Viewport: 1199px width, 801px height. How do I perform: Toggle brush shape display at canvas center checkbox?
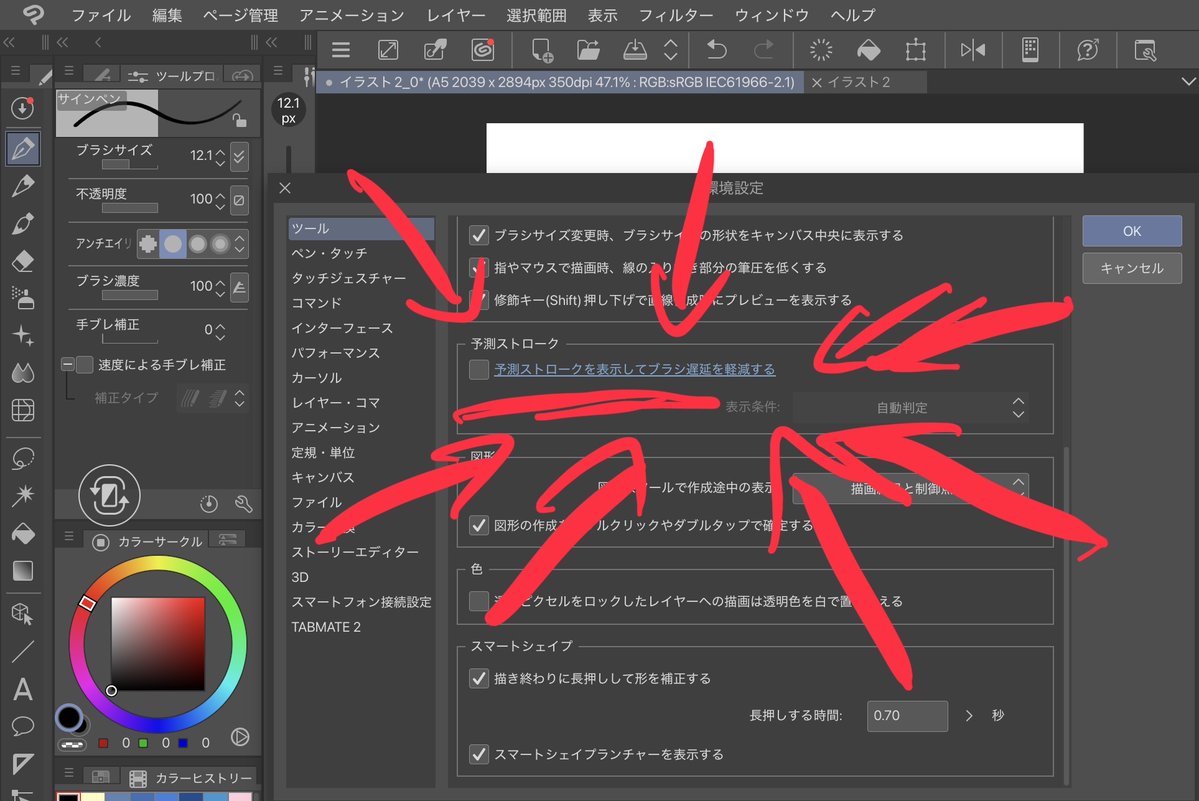coord(479,235)
